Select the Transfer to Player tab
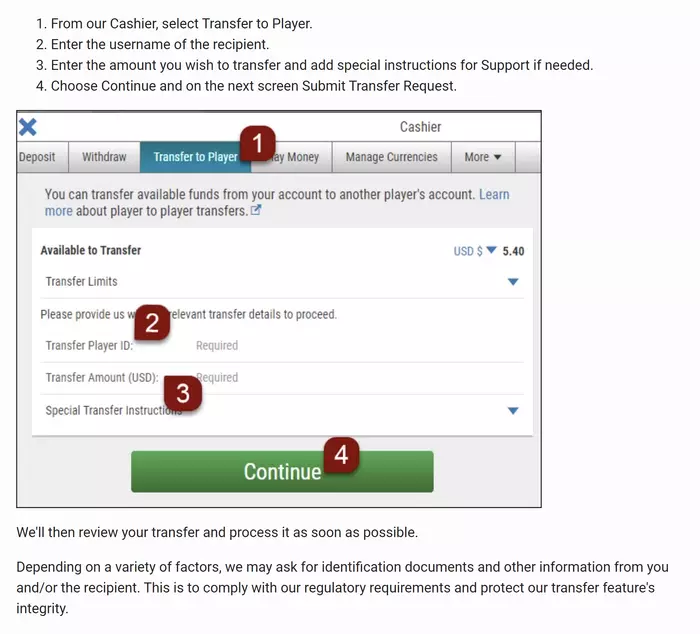 coord(196,157)
